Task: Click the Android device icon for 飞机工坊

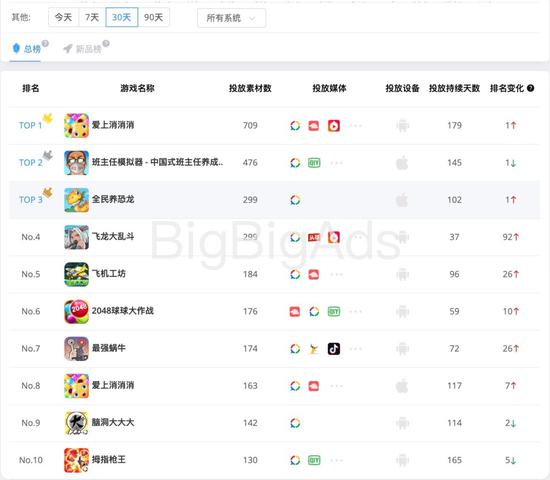Action: pyautogui.click(x=402, y=274)
